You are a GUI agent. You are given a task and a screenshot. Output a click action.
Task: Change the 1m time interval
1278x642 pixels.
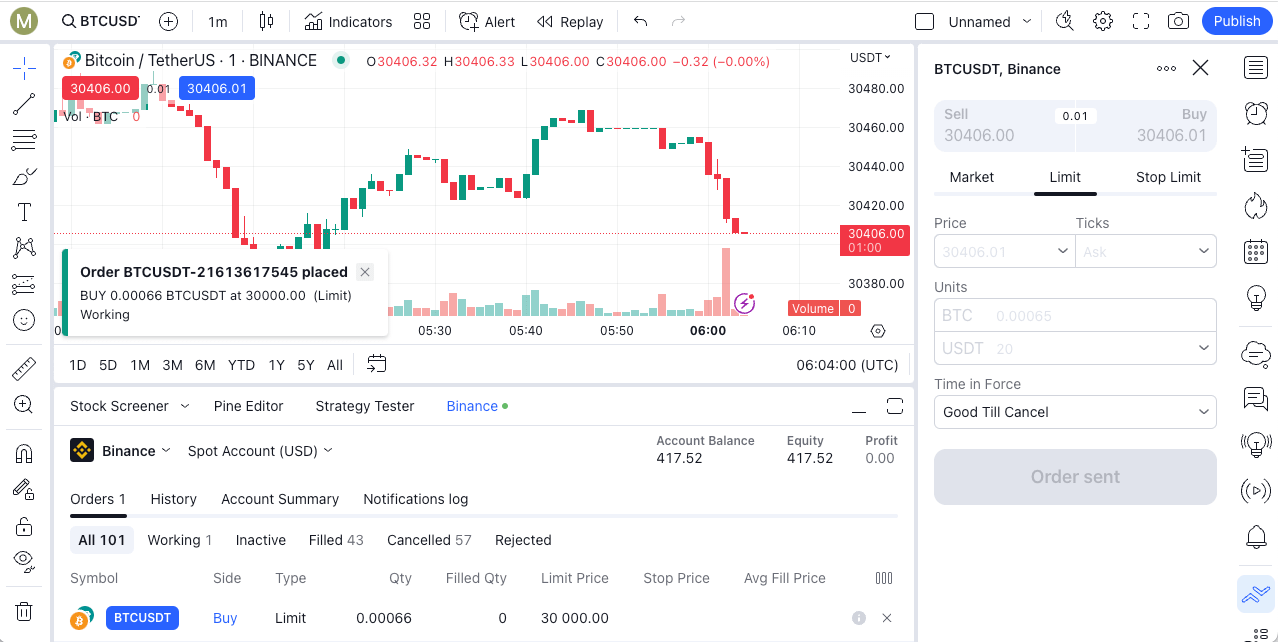[x=217, y=21]
